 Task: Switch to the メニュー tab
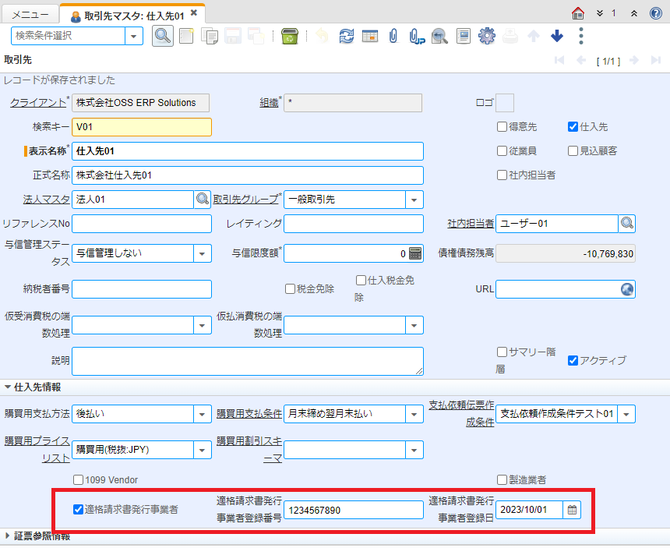point(30,15)
